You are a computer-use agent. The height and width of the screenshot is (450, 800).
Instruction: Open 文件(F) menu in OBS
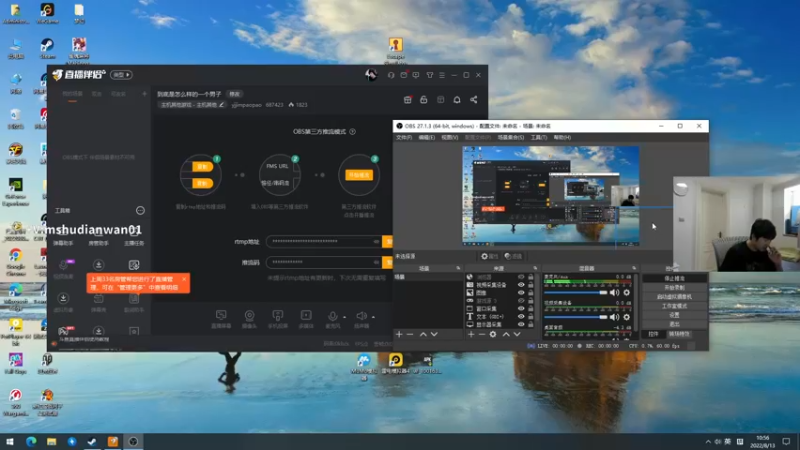tap(404, 137)
